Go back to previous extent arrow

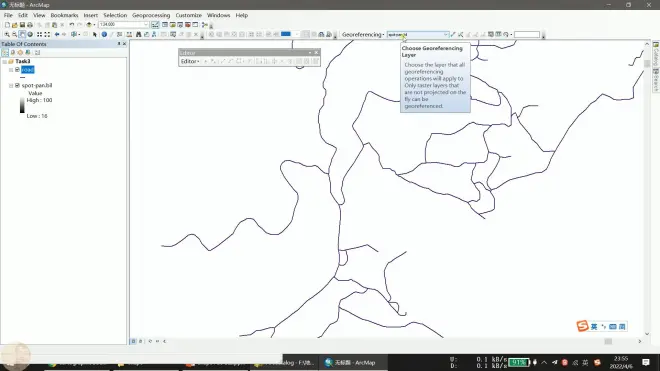(x=57, y=35)
